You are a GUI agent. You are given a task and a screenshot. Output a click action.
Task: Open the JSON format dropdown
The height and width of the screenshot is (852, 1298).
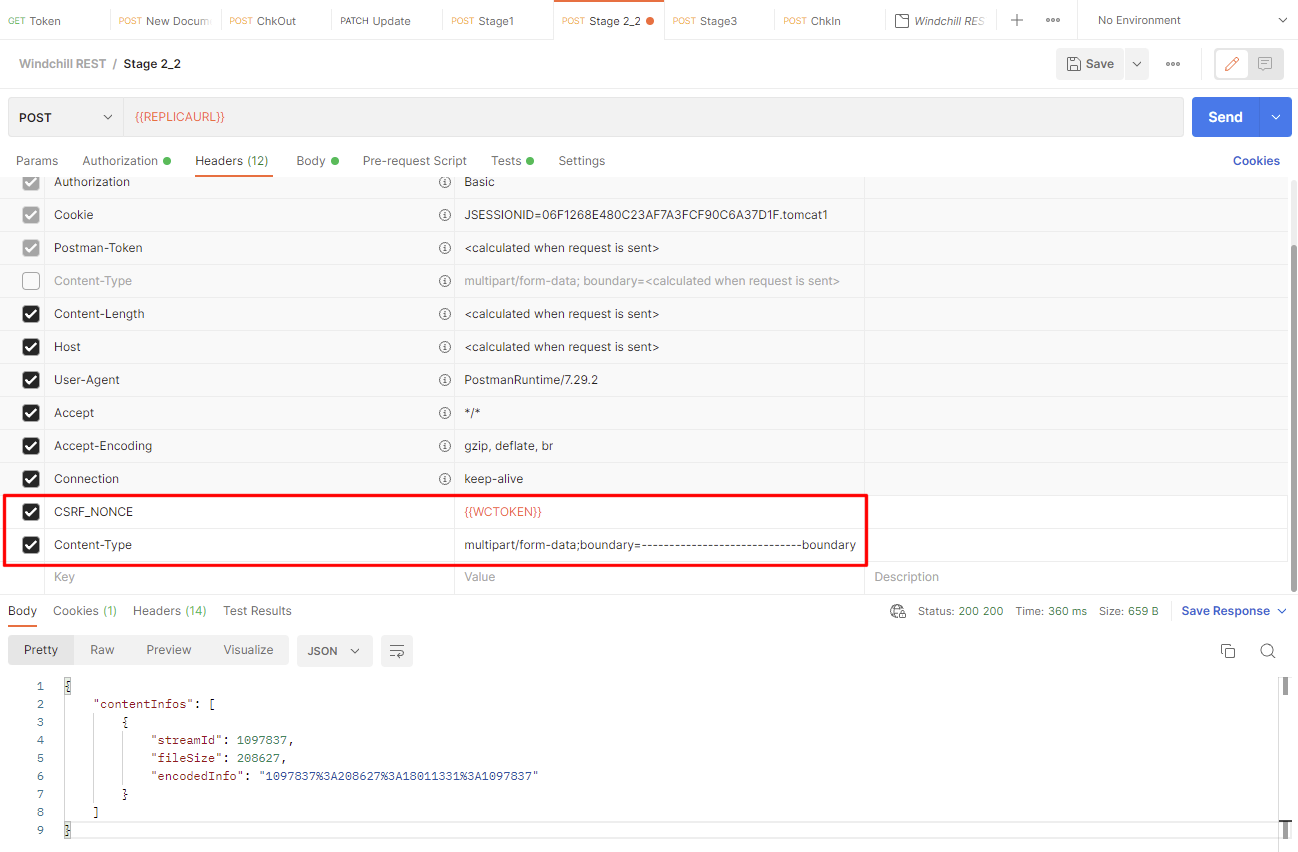(x=334, y=651)
